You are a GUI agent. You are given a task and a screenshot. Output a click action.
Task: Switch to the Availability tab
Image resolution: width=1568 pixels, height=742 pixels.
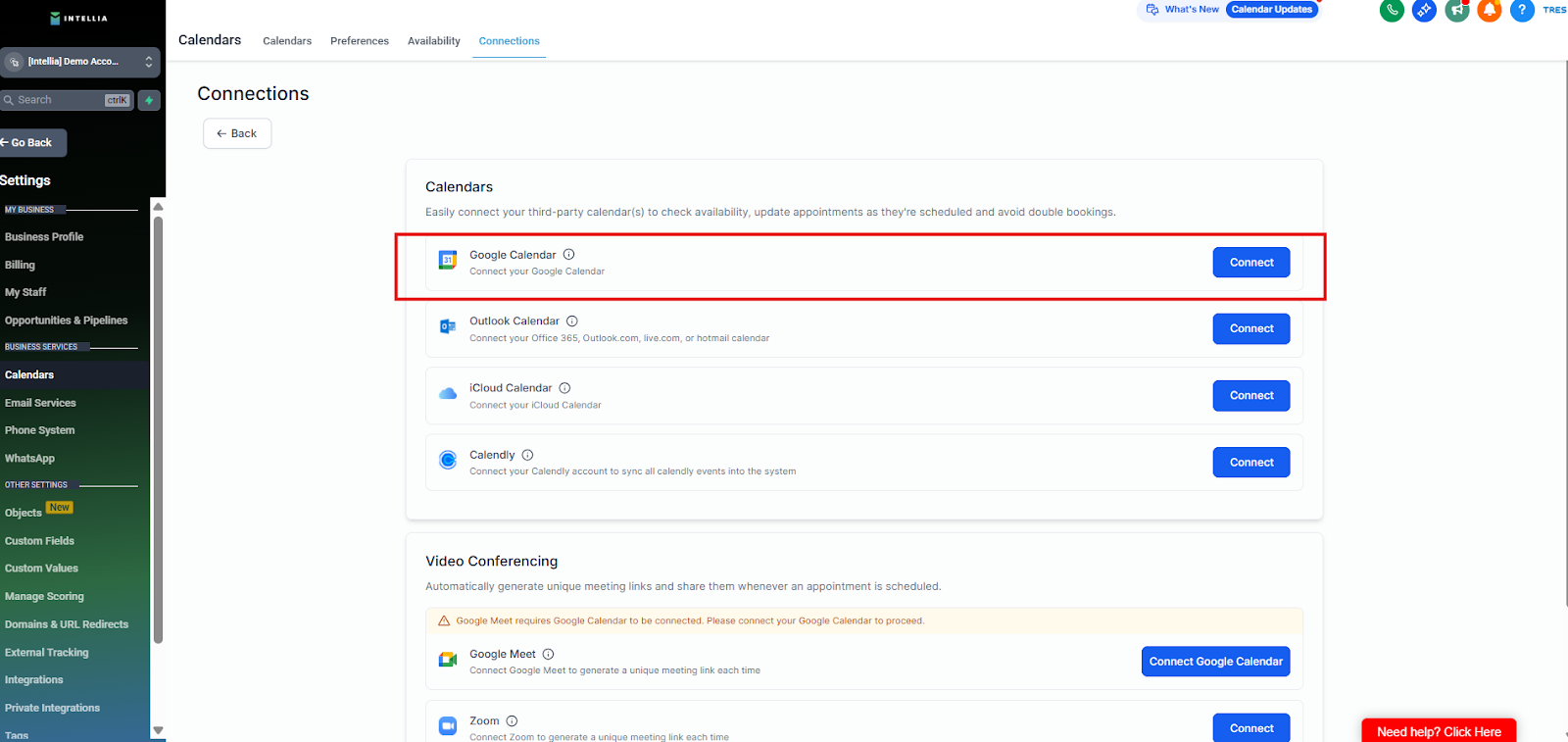coord(433,41)
